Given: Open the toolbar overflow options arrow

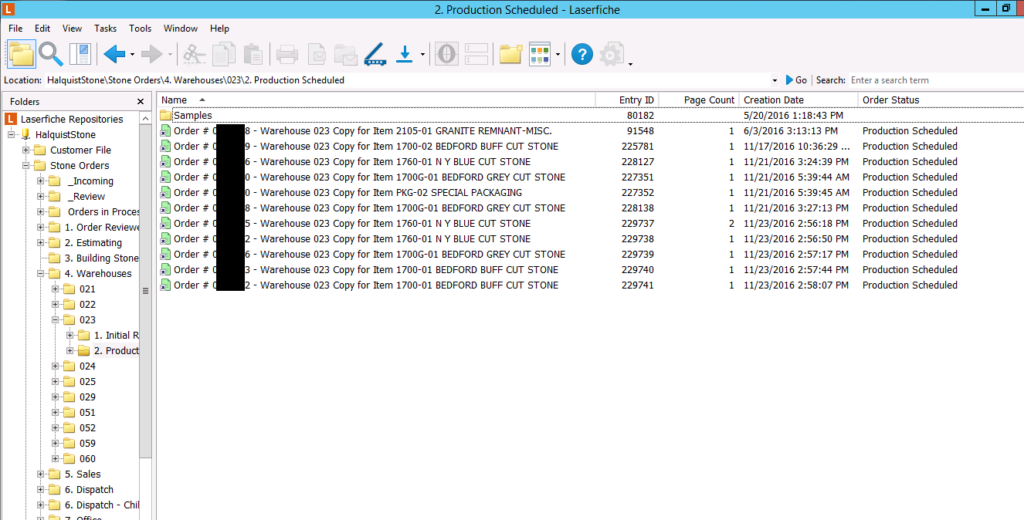Looking at the screenshot, I should pos(630,63).
